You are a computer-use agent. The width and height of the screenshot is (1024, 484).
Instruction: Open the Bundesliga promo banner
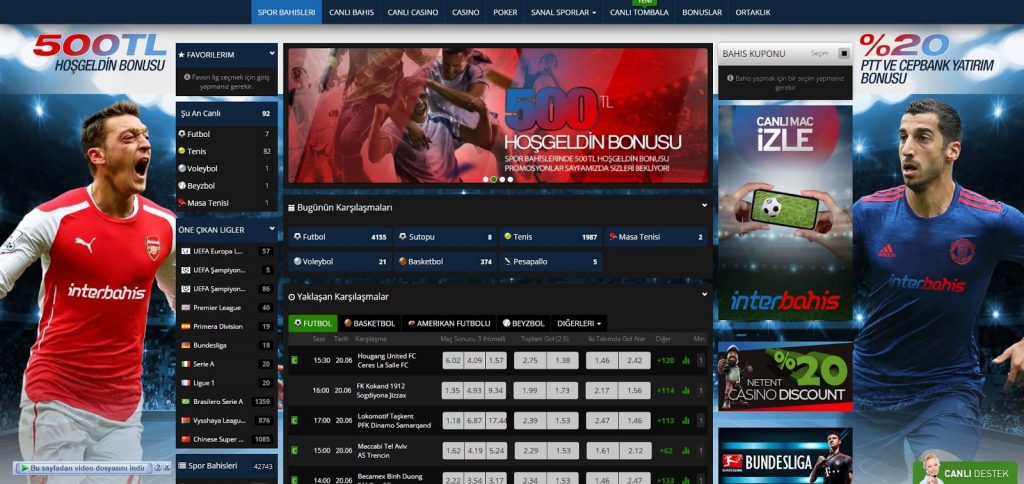point(785,456)
